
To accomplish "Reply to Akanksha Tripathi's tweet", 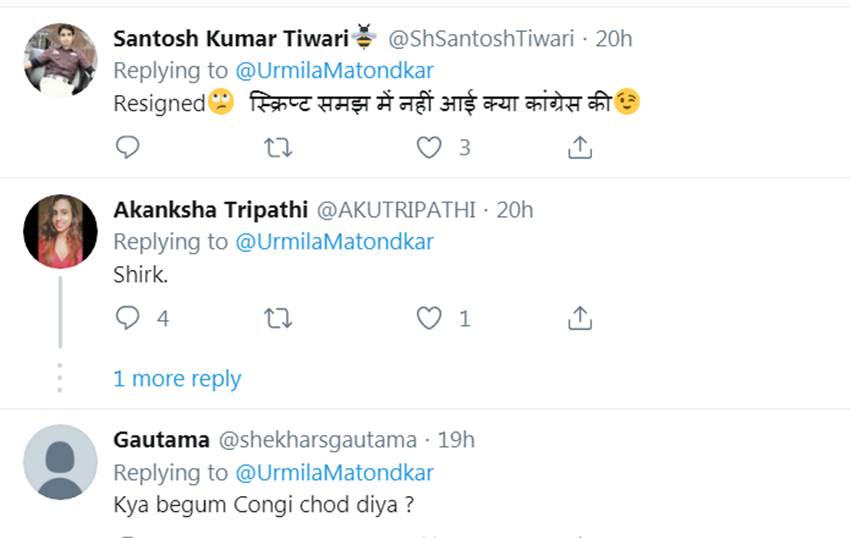I will point(127,318).
